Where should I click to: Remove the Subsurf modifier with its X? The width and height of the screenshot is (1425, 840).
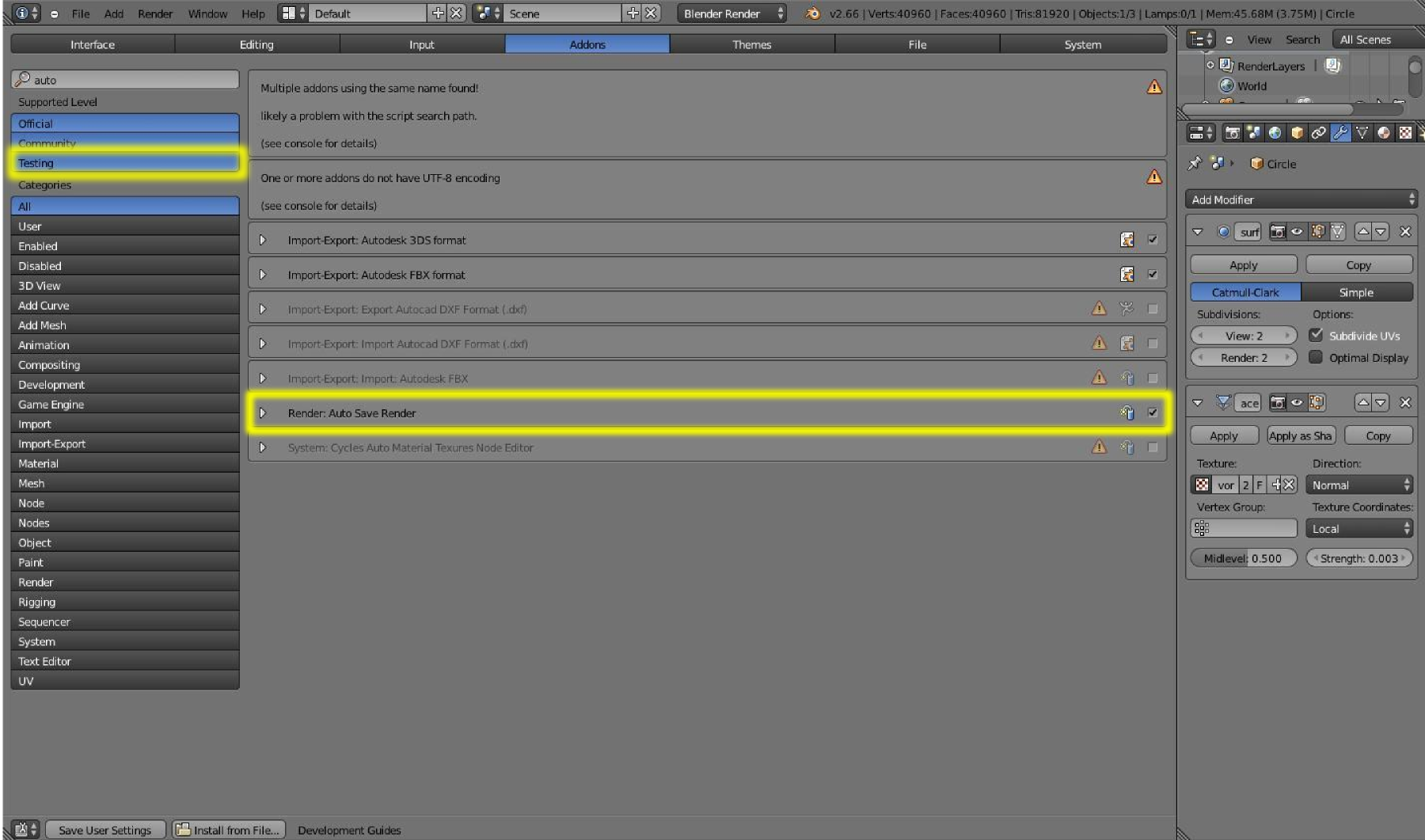point(1405,232)
